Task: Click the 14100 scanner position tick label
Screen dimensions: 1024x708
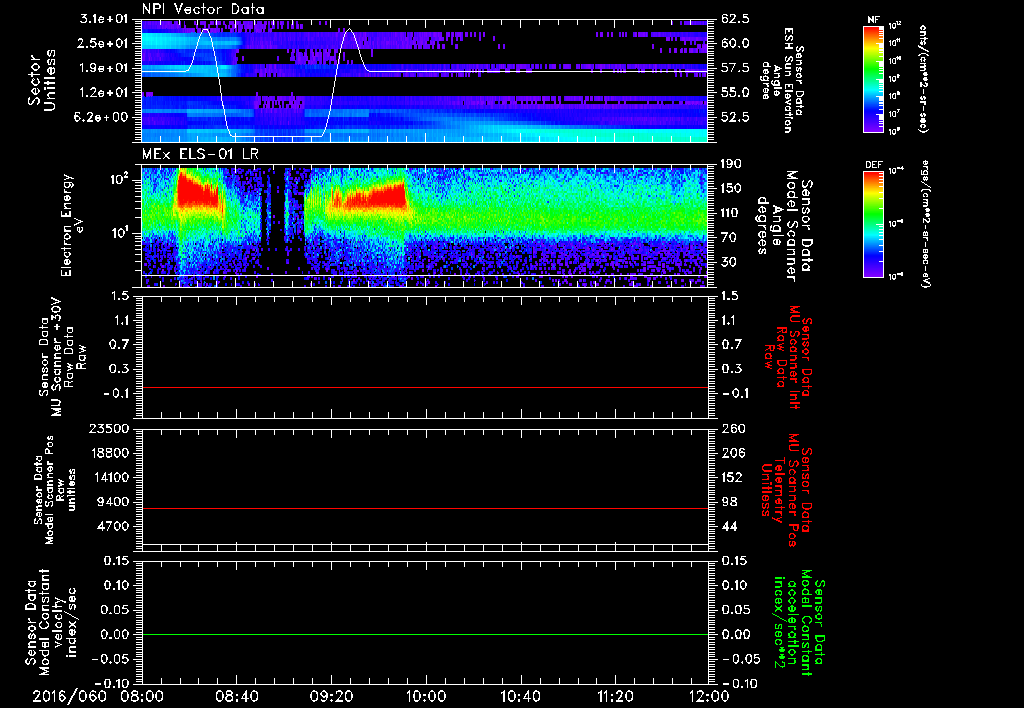Action: point(112,477)
